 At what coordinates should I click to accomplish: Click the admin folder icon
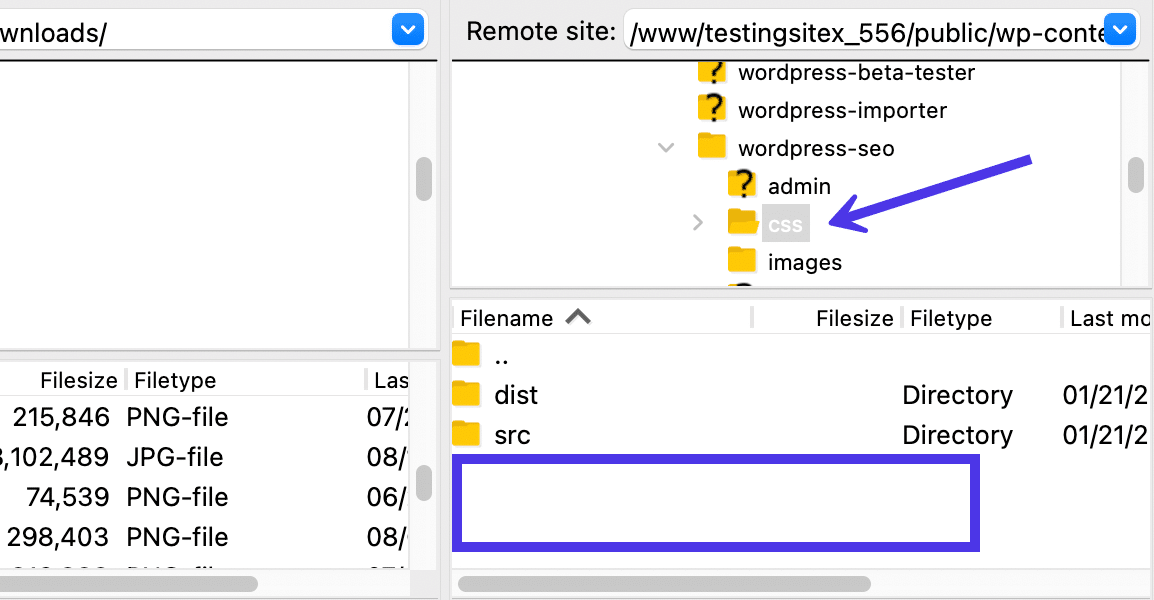(742, 185)
